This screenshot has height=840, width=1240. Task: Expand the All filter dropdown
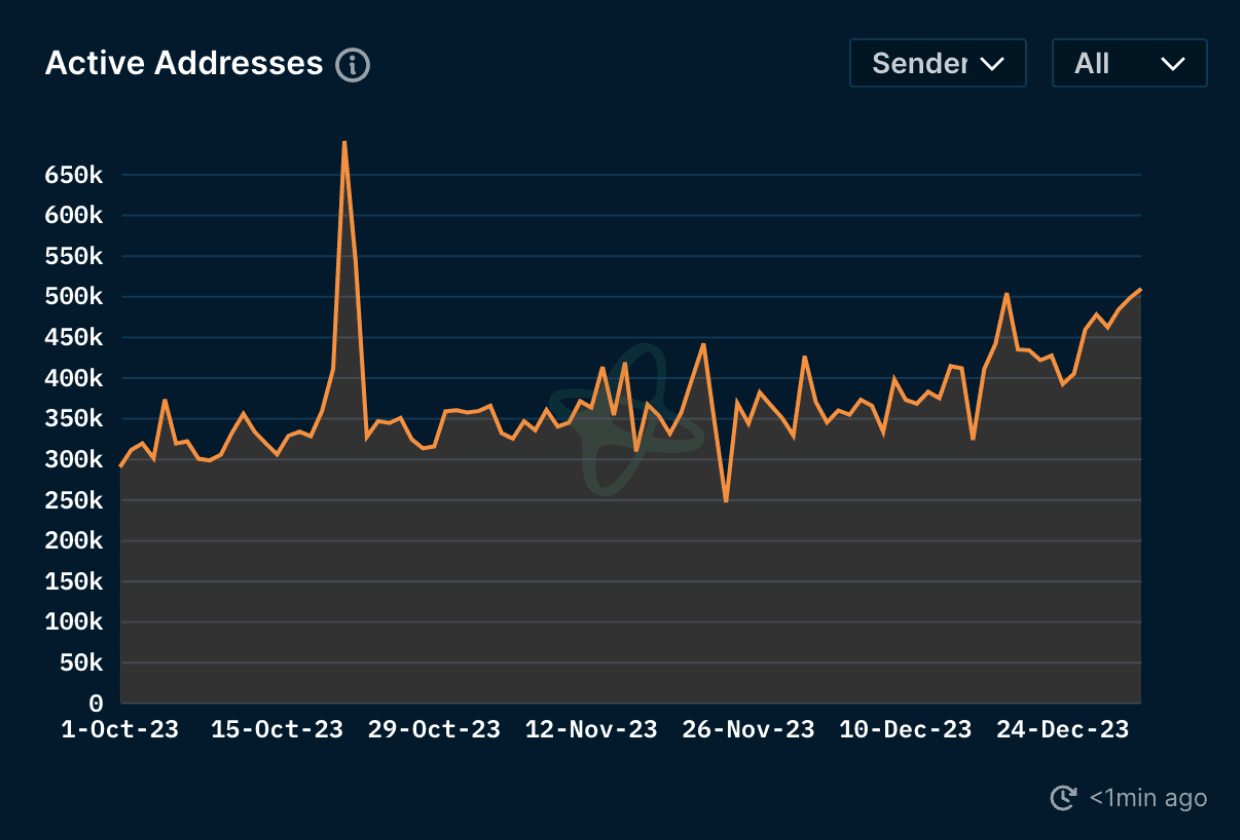click(1129, 64)
